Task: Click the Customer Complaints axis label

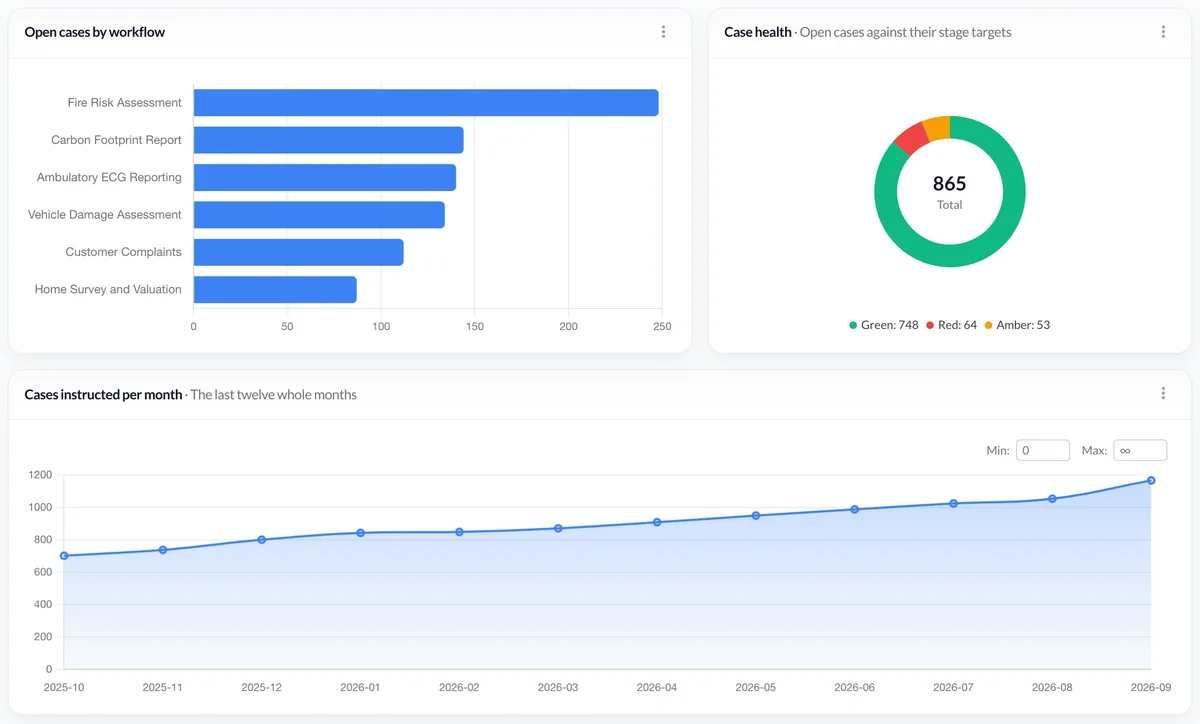Action: [x=124, y=252]
